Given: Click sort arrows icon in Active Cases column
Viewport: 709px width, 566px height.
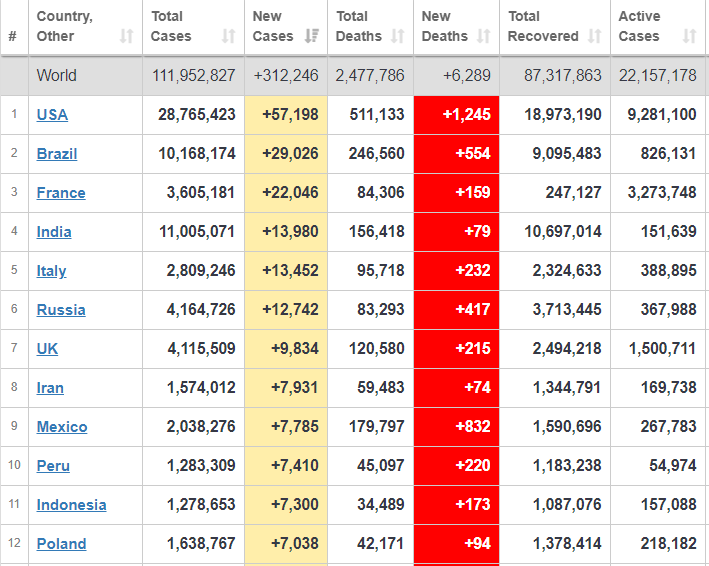Looking at the screenshot, I should [x=689, y=36].
